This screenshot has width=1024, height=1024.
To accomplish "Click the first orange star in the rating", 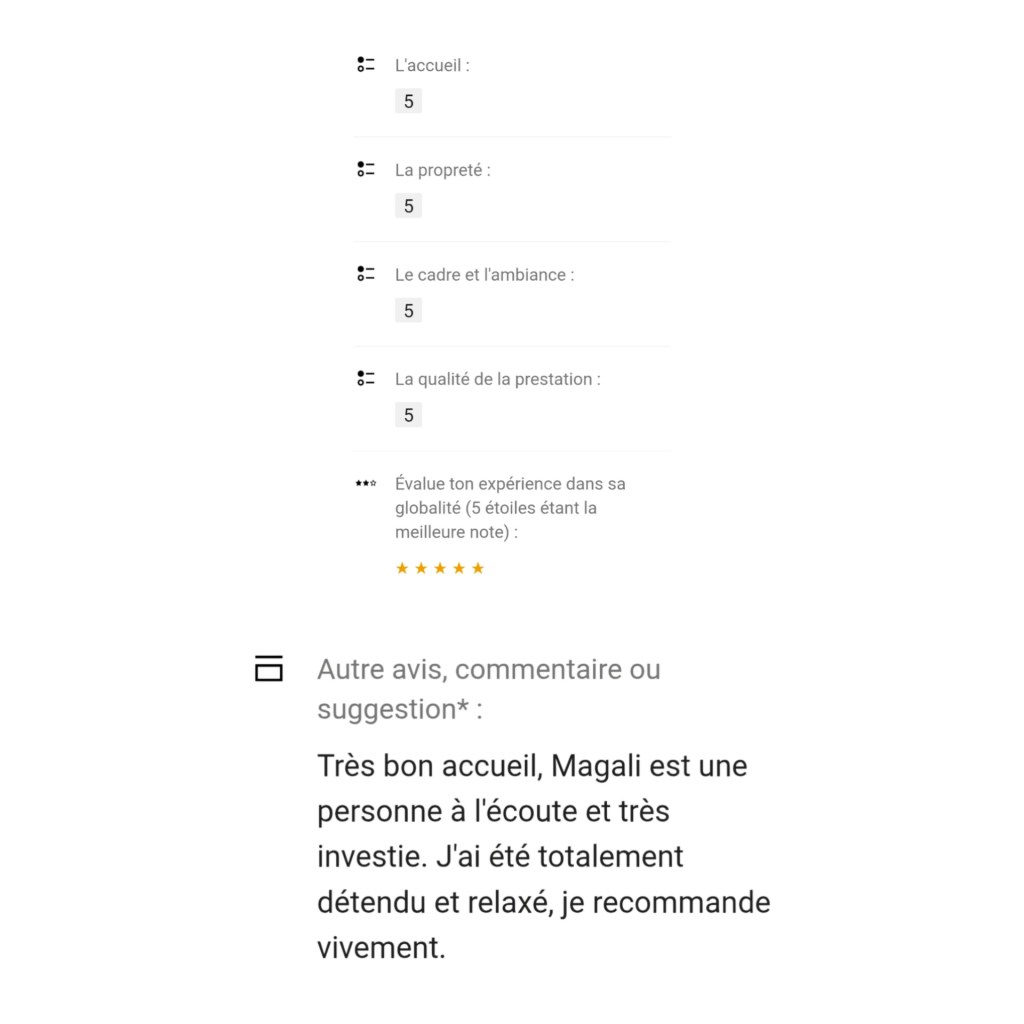I will (x=402, y=569).
